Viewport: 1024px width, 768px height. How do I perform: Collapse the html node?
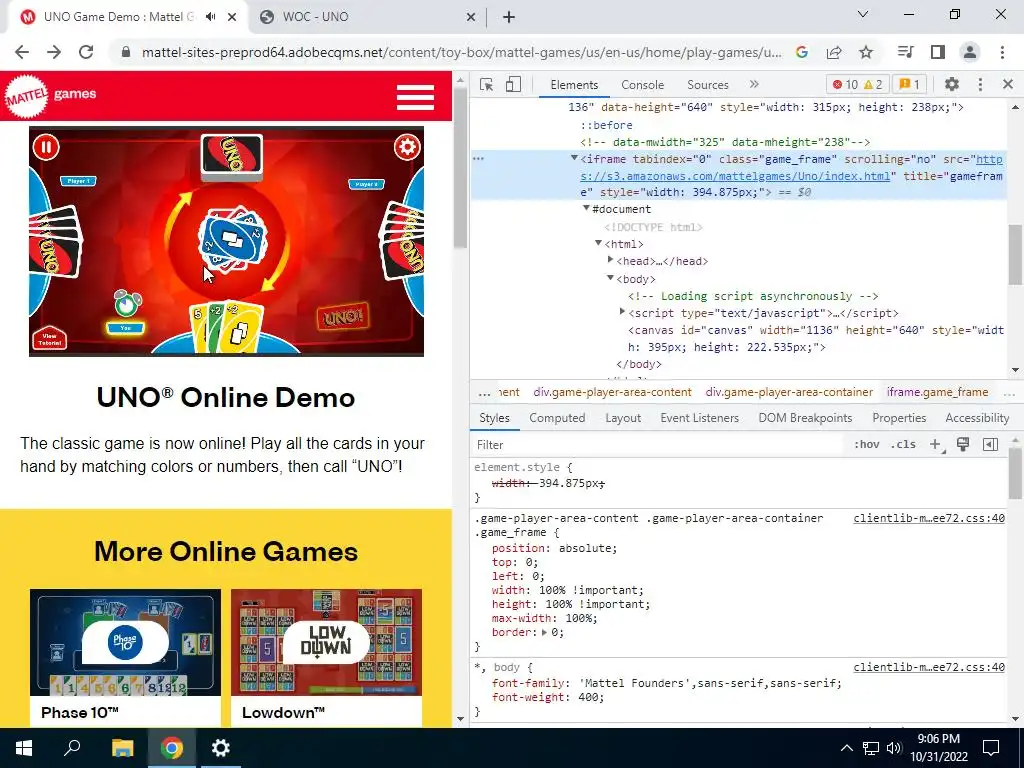pos(598,243)
